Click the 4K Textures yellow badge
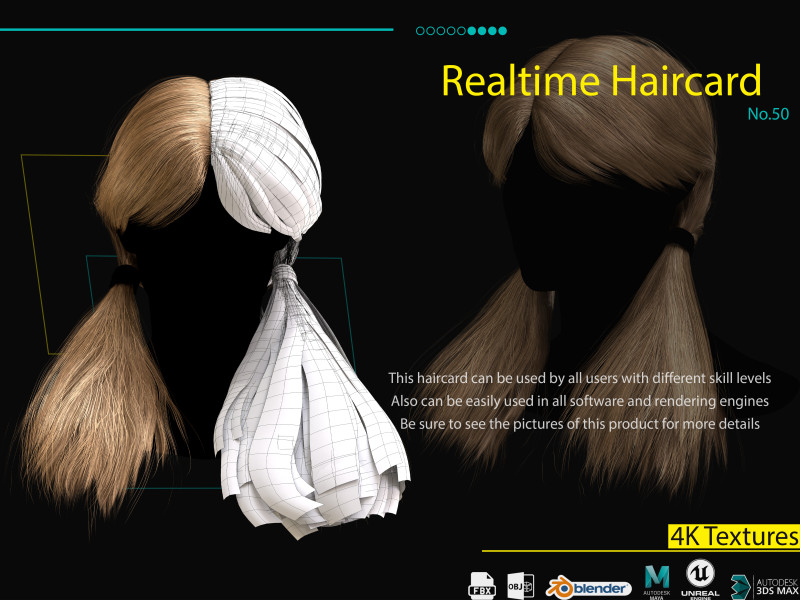 734,537
